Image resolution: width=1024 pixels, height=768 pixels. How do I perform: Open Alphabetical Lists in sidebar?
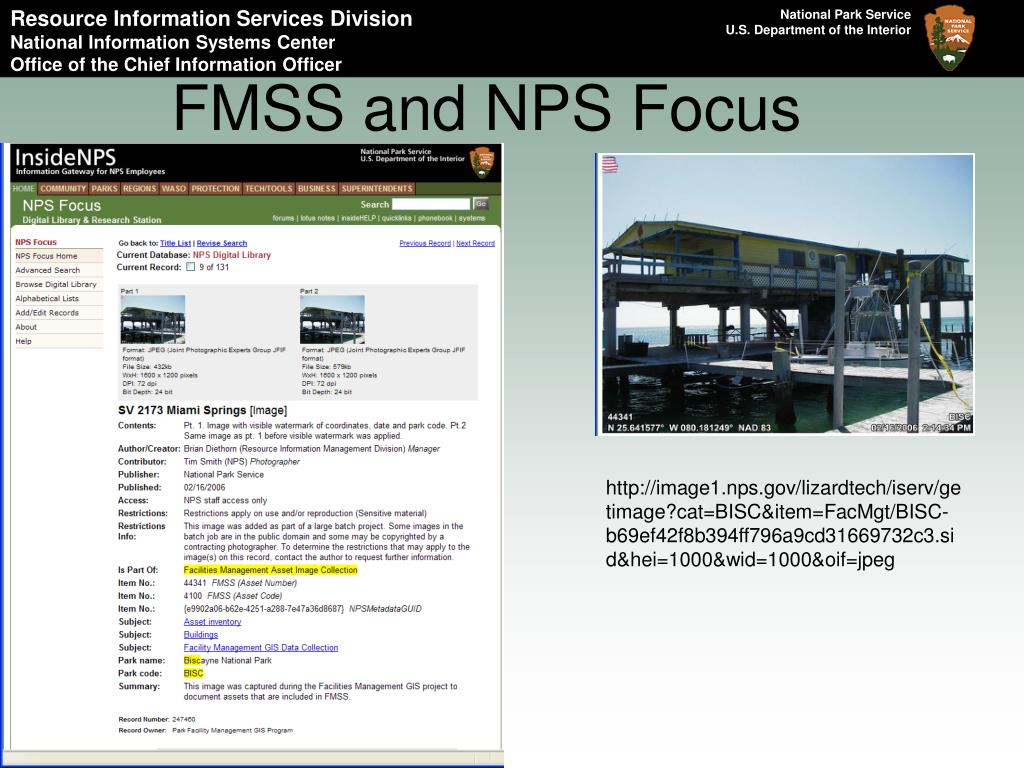47,298
